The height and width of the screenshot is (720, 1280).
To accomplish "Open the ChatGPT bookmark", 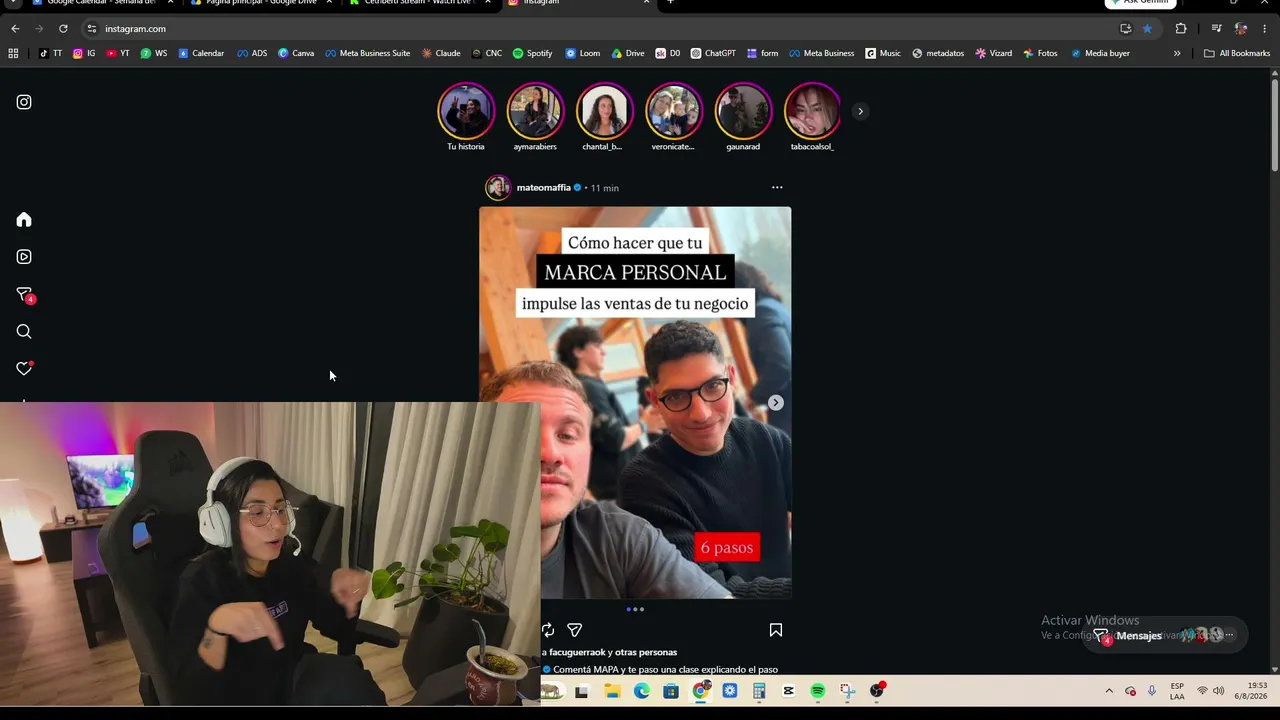I will (712, 53).
